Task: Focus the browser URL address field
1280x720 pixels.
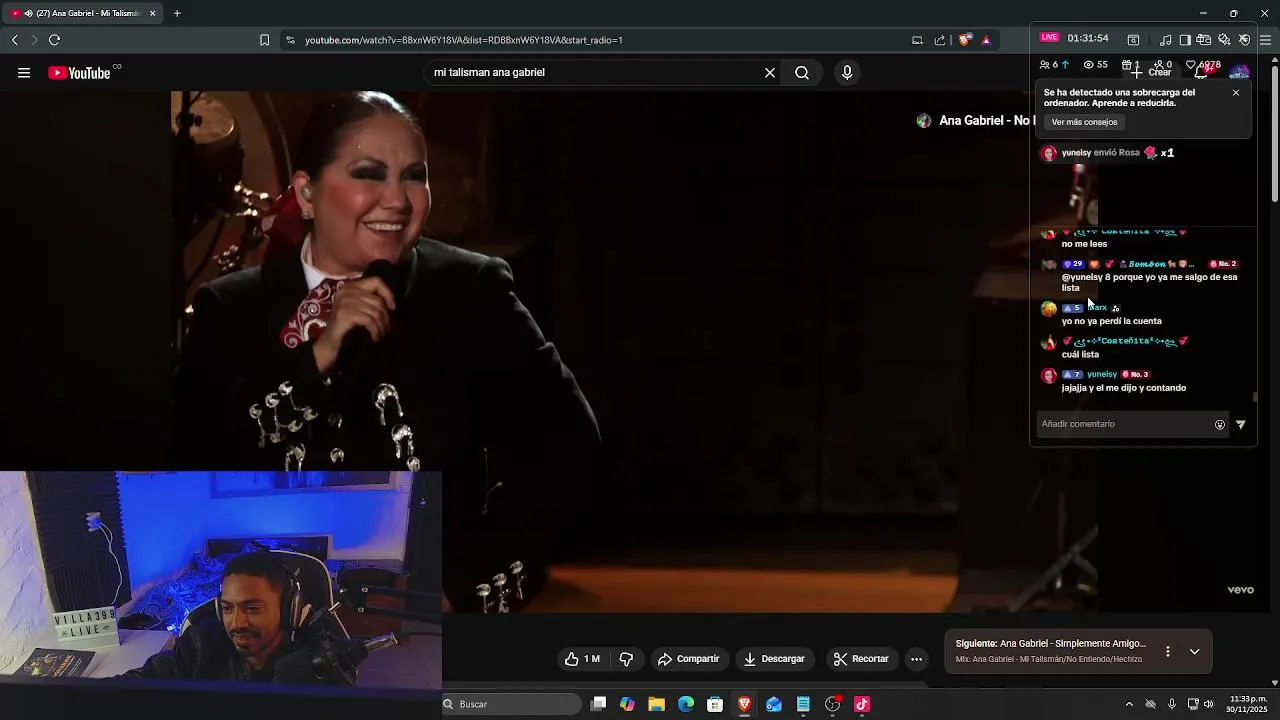Action: coord(600,40)
